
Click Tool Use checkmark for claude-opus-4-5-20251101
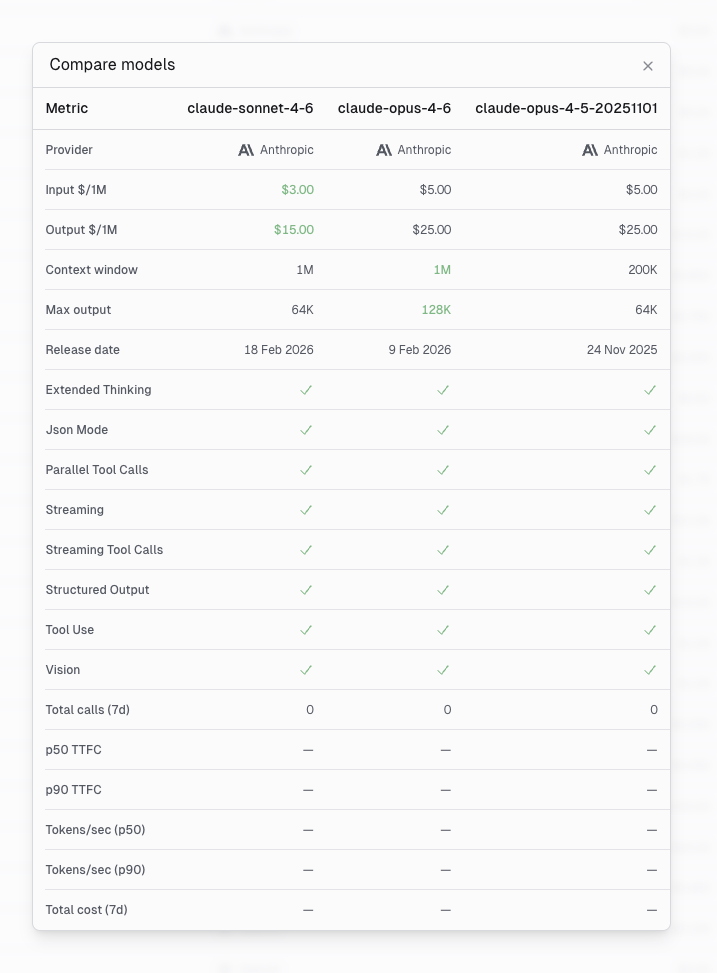point(650,630)
